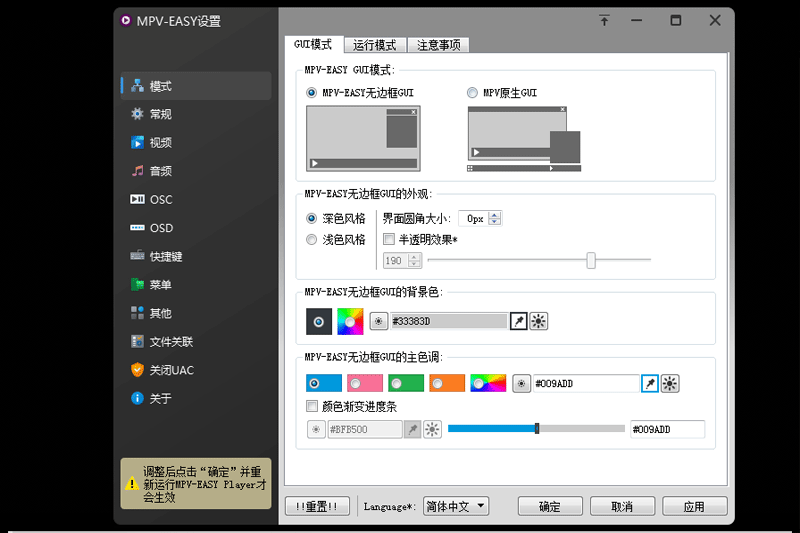
Task: Open the 关闭UAC shield section
Action: point(196,370)
